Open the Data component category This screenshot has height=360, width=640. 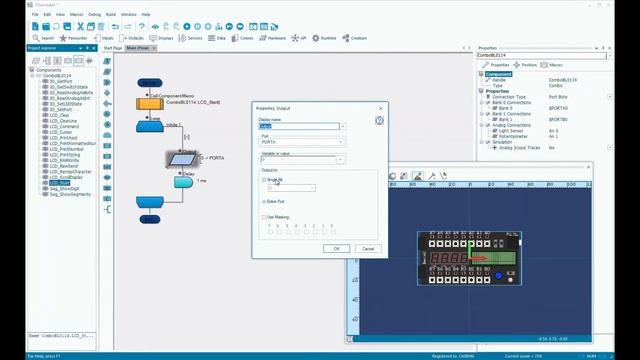click(x=217, y=38)
